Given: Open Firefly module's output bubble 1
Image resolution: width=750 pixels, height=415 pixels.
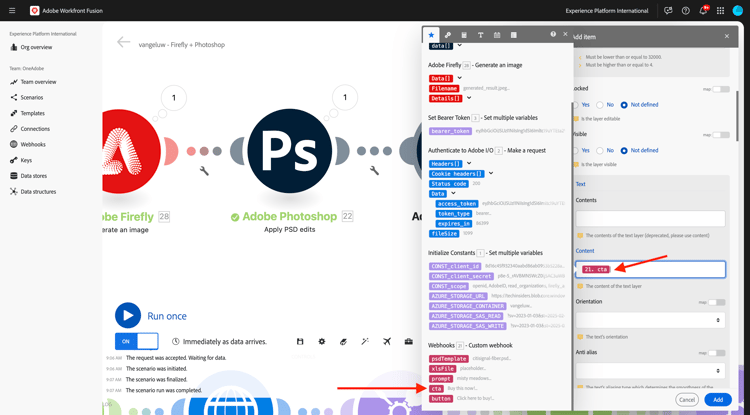Looking at the screenshot, I should (x=174, y=98).
